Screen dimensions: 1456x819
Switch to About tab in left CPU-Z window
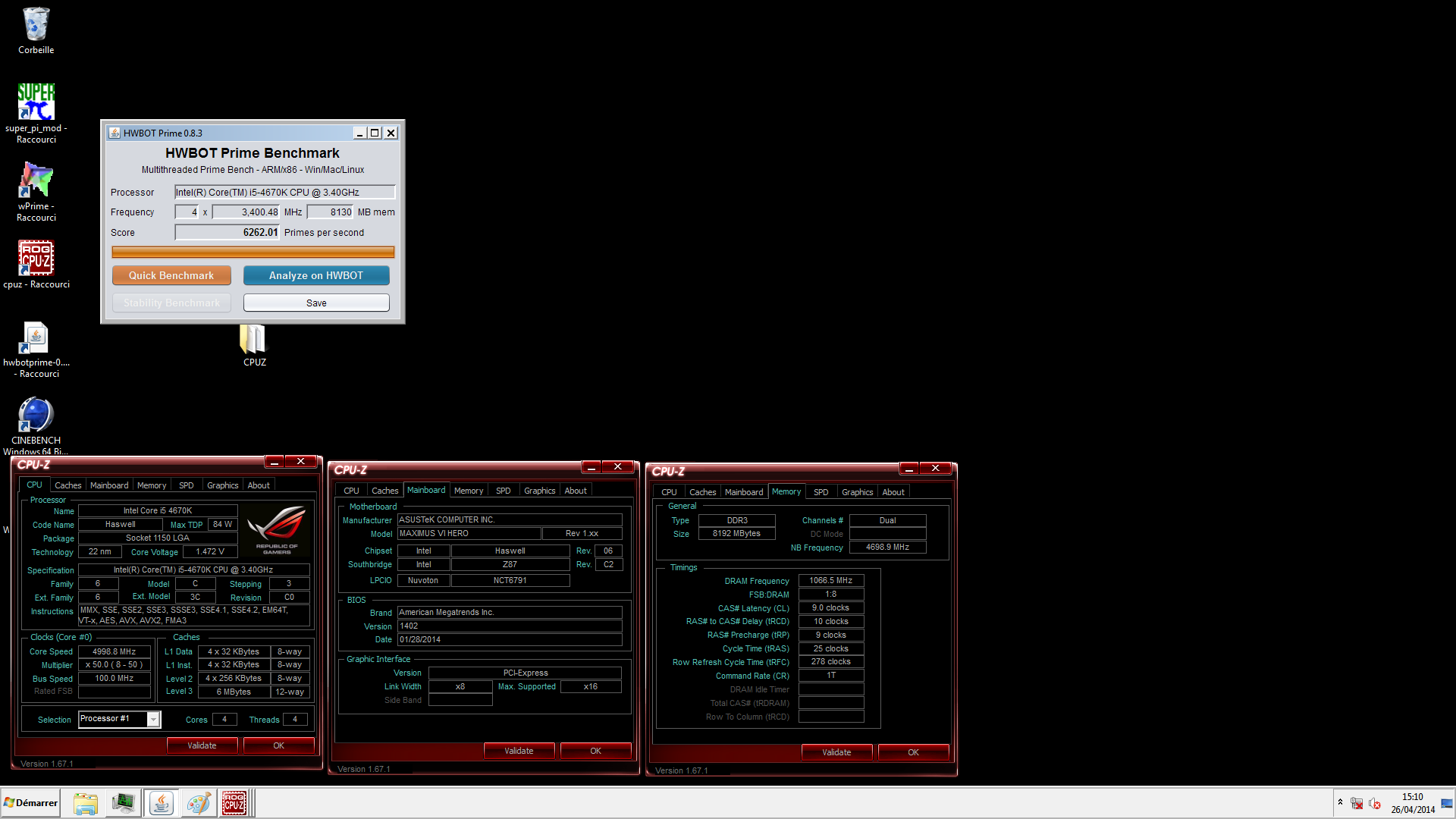259,485
